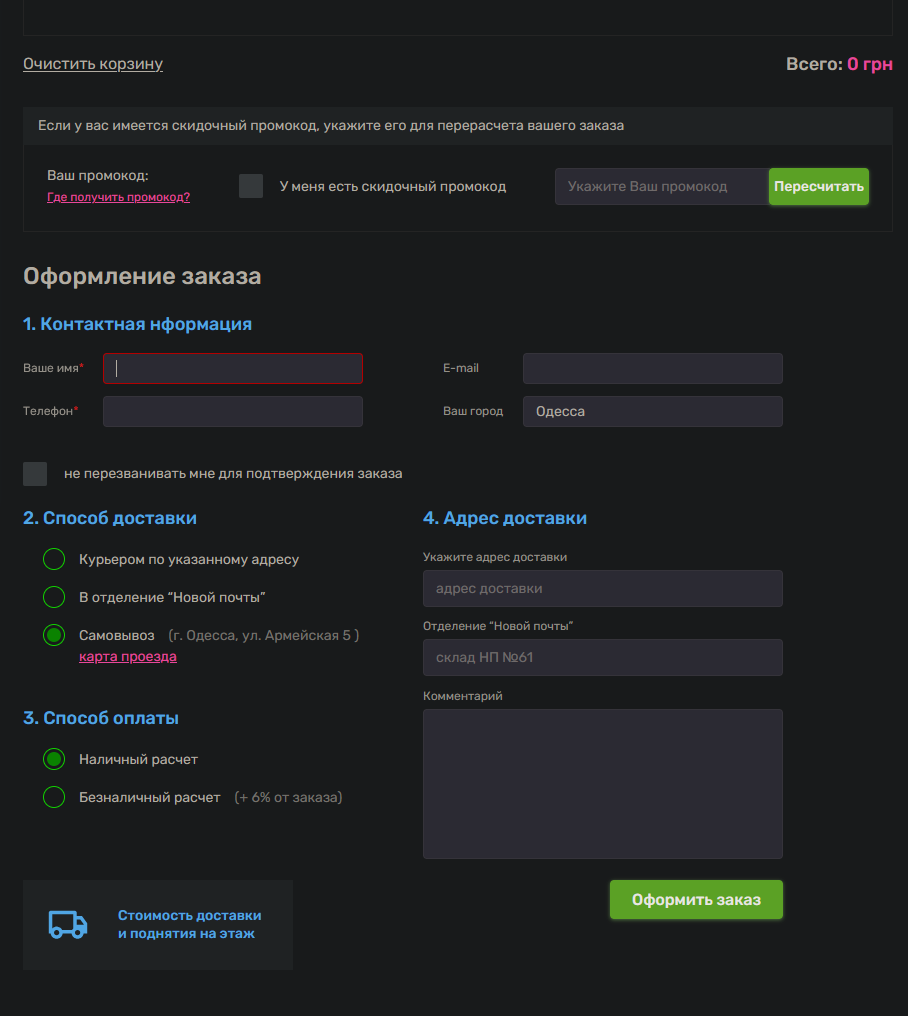Viewport: 908px width, 1016px height.
Task: Choose "Безналичный расчет" payment method
Action: click(54, 797)
